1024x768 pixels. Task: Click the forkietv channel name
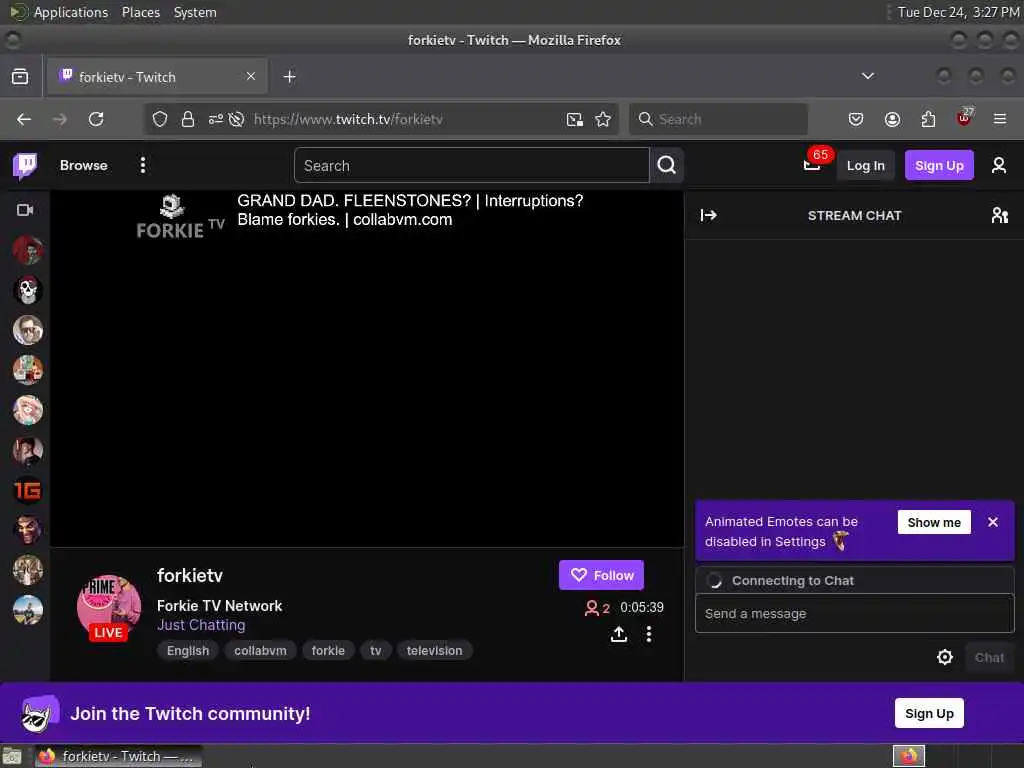[x=190, y=575]
